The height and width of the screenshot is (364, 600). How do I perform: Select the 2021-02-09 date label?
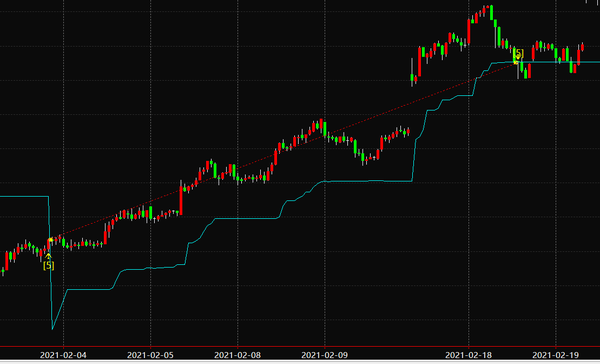(x=325, y=355)
